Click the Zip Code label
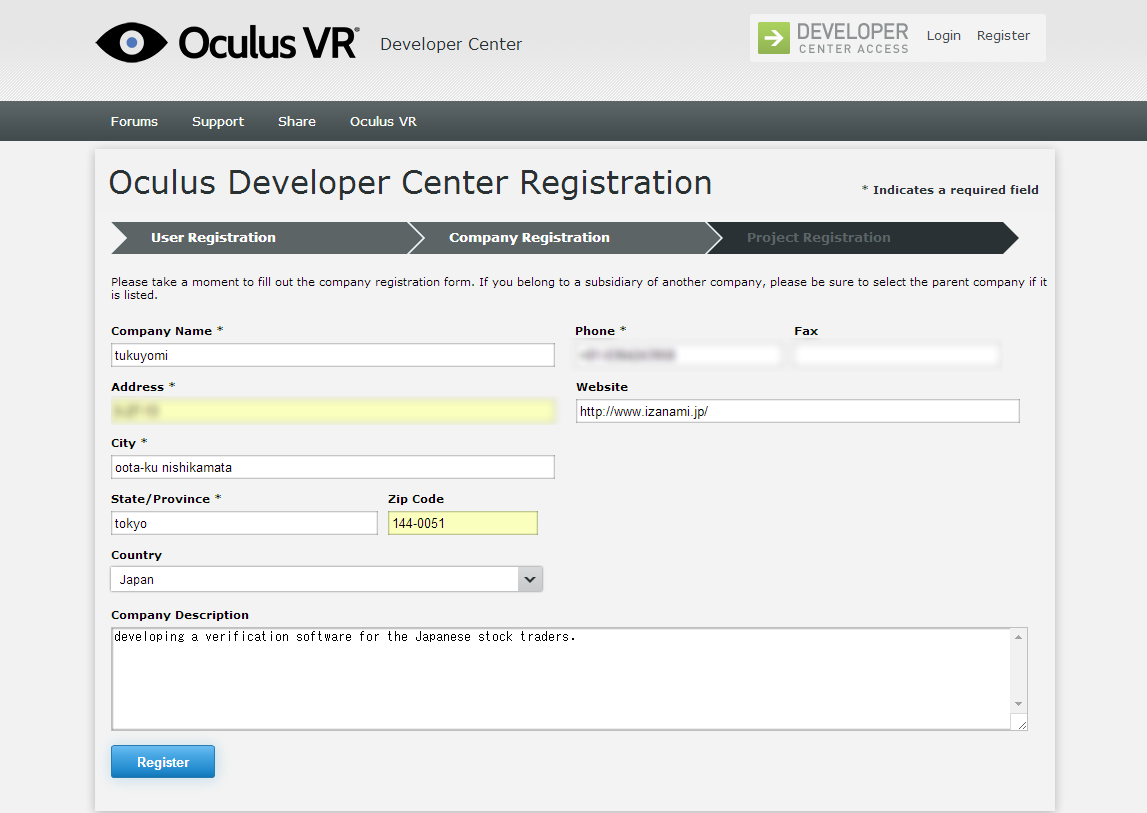1147x813 pixels. click(x=415, y=499)
